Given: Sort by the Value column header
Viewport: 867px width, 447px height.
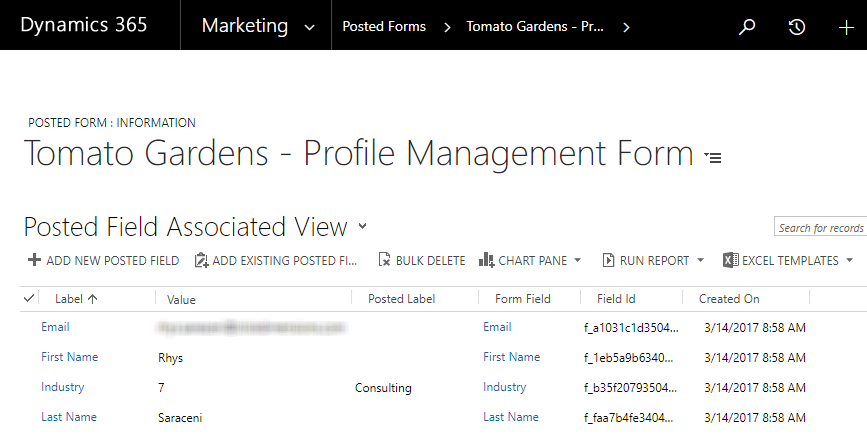Looking at the screenshot, I should [181, 299].
